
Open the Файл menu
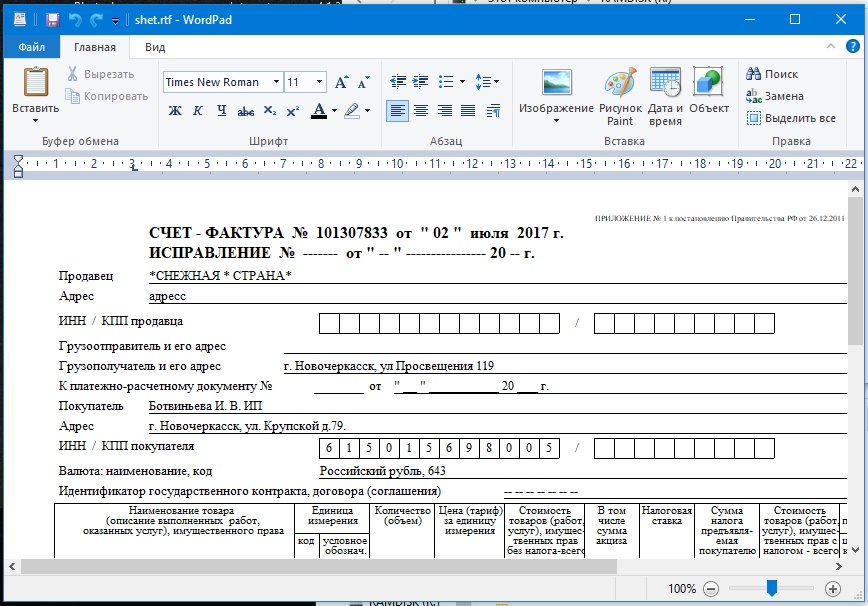[x=30, y=47]
